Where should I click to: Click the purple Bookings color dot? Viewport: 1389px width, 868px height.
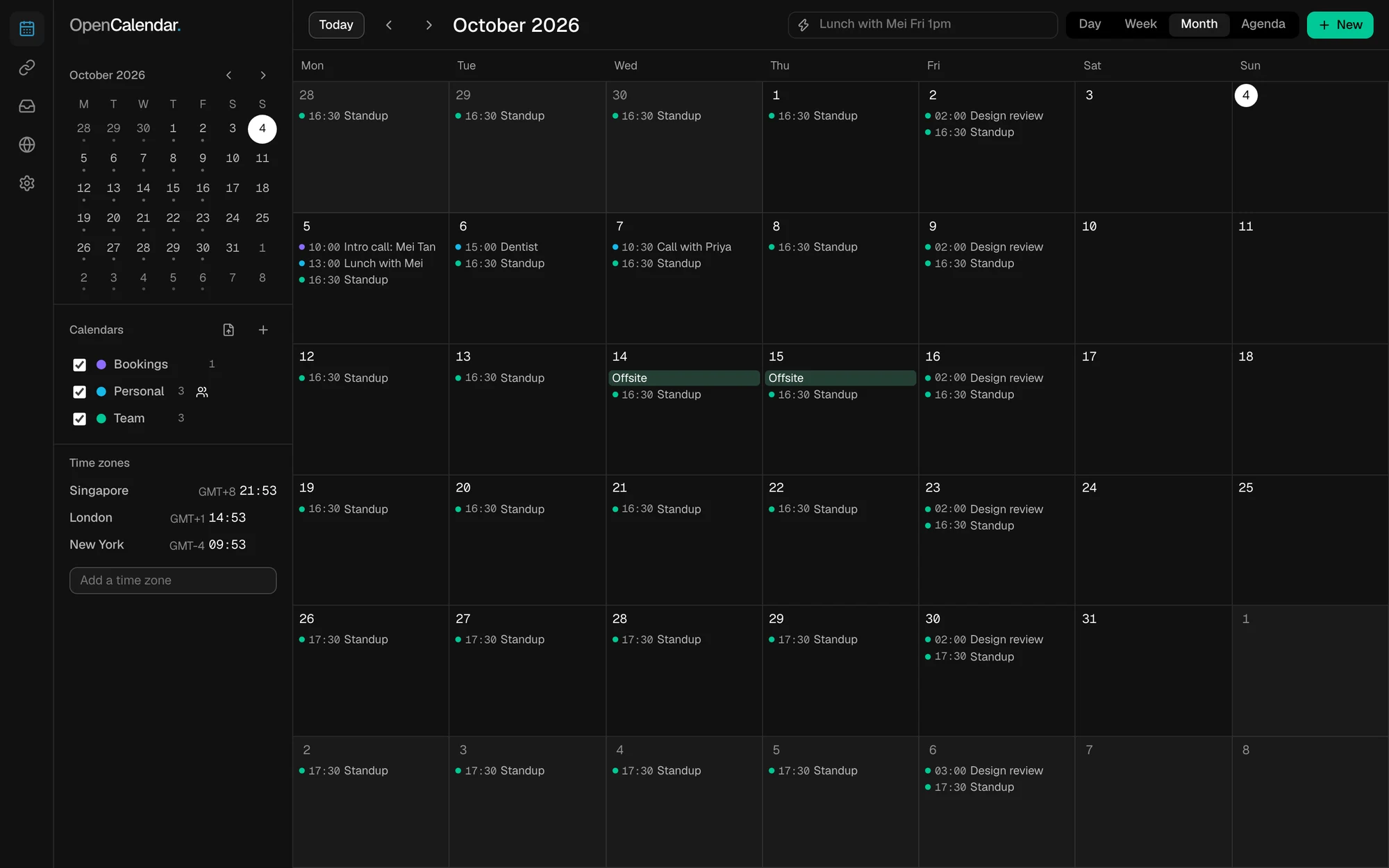pyautogui.click(x=101, y=365)
